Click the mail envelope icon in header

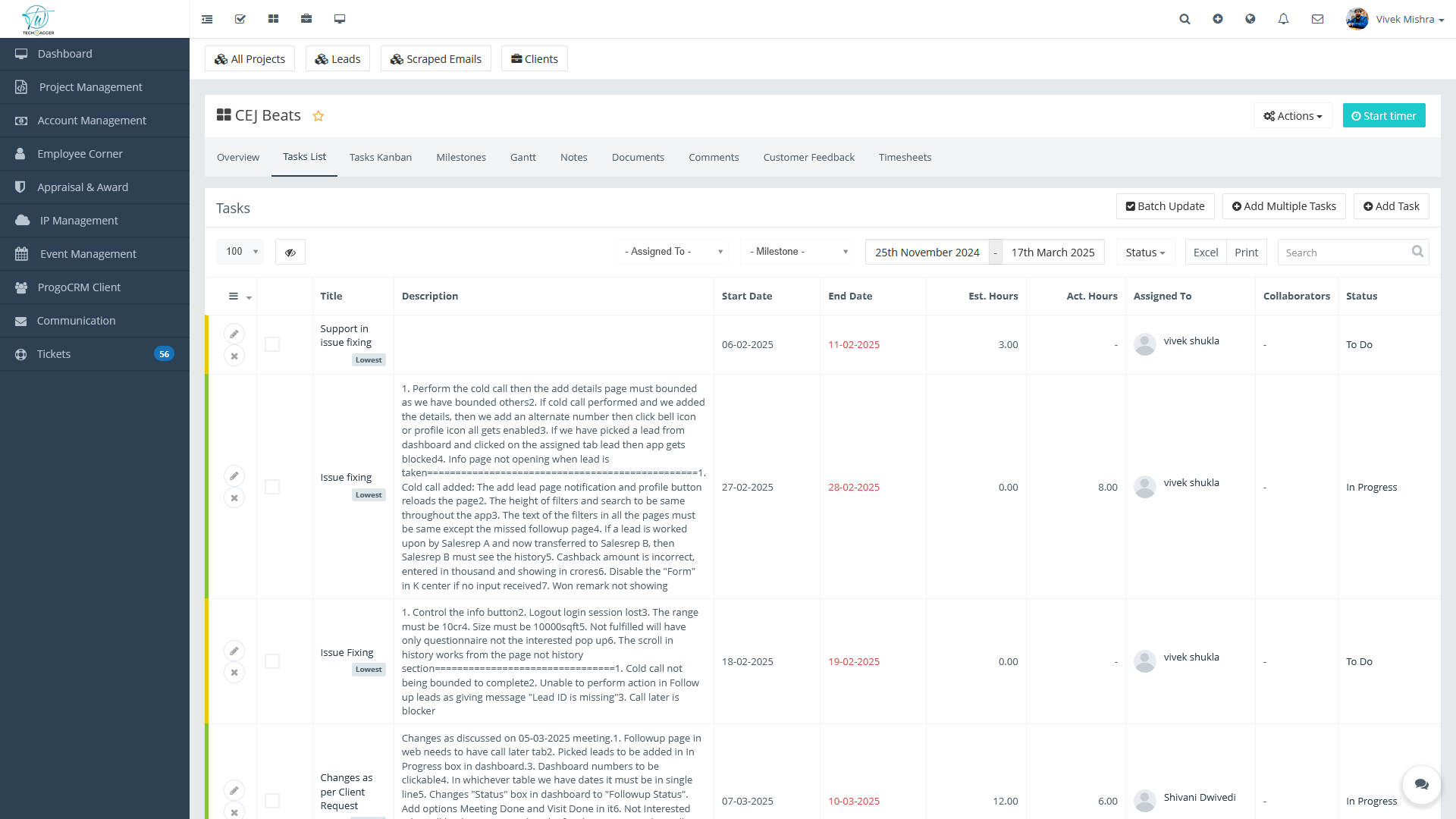coord(1317,19)
